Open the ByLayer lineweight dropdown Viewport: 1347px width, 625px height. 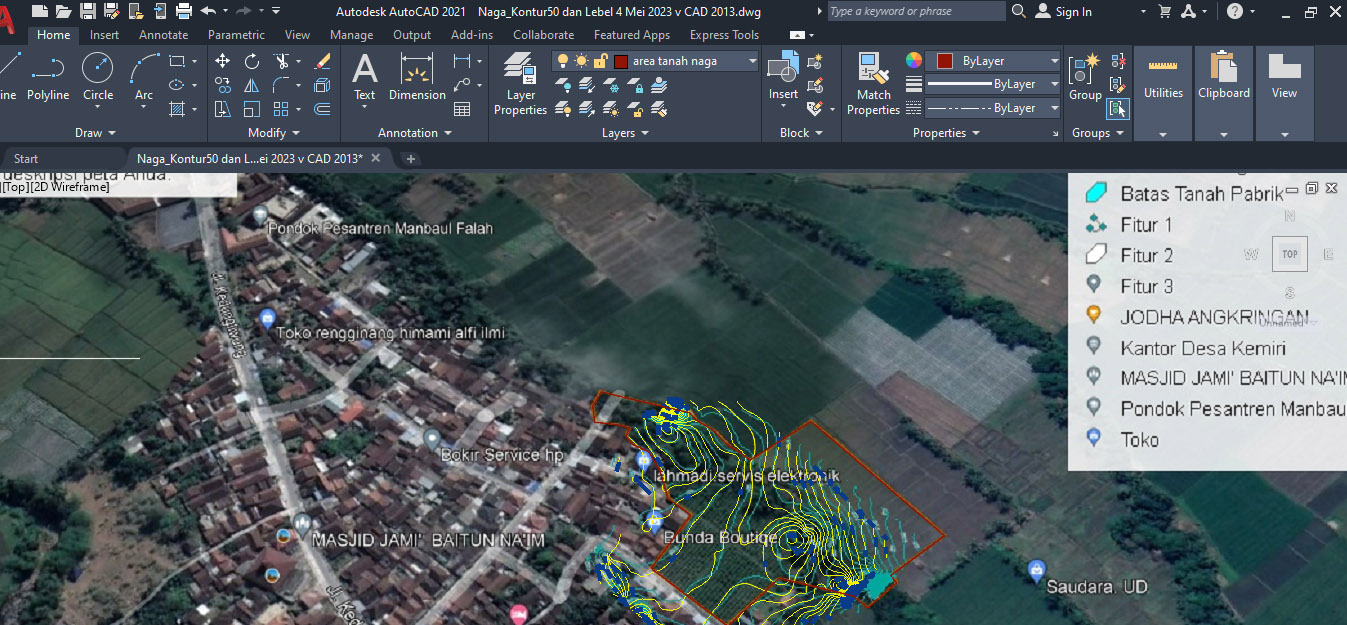(x=993, y=85)
